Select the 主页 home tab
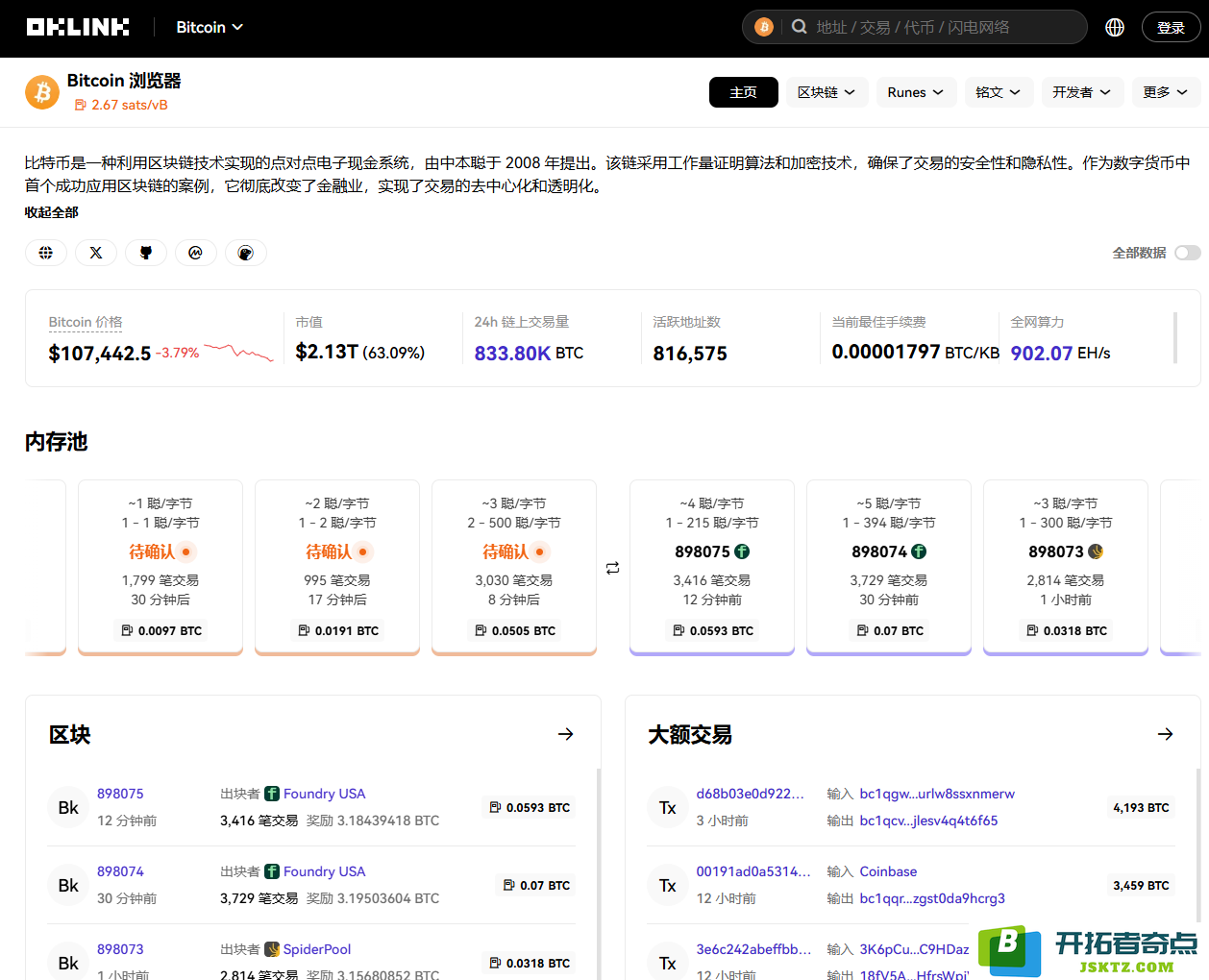 point(743,92)
